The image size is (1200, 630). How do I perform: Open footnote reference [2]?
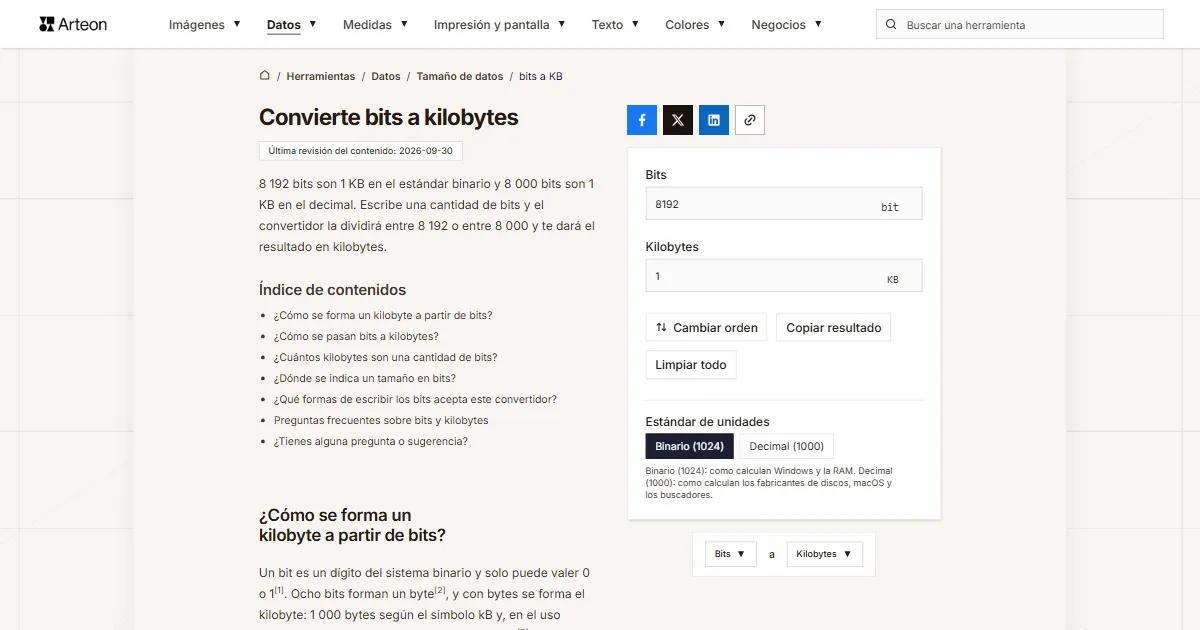coord(440,590)
